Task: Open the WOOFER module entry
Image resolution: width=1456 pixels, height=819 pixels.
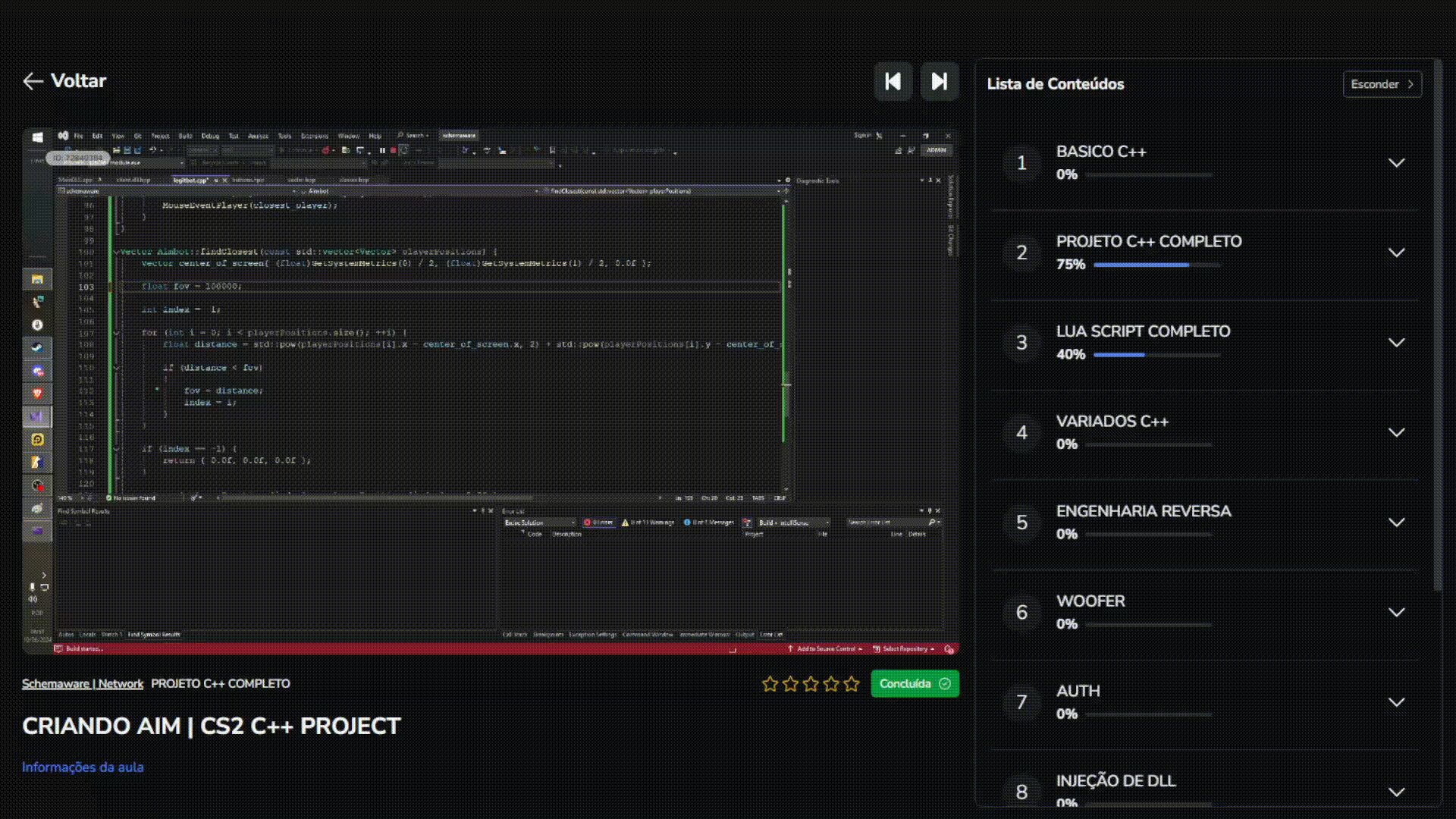Action: tap(1090, 601)
